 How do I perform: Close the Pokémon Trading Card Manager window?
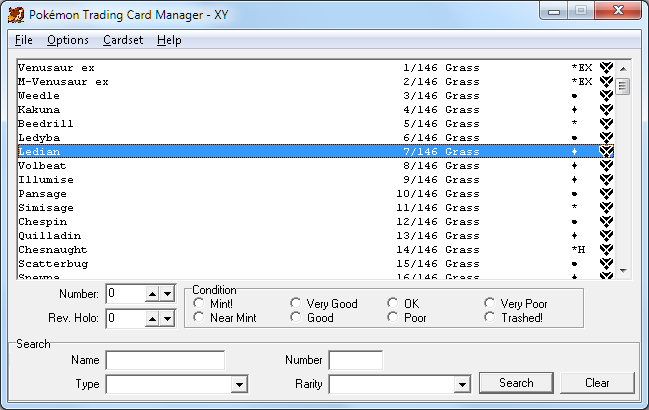tap(618, 10)
